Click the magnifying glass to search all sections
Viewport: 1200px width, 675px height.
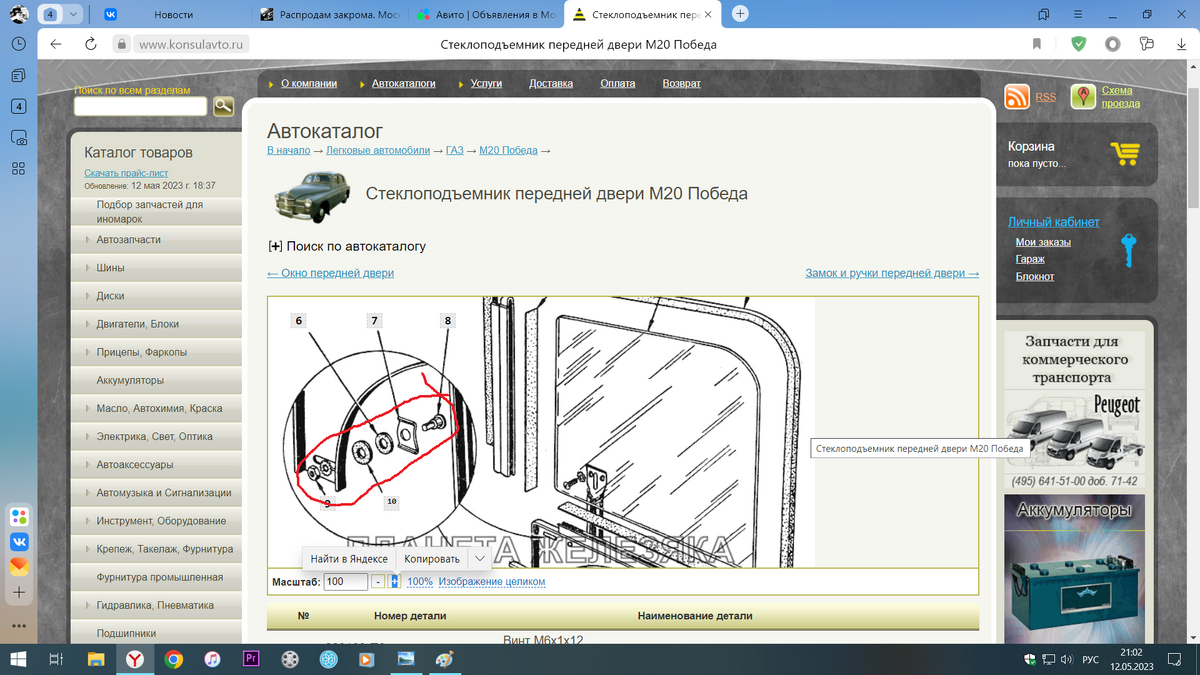click(223, 105)
